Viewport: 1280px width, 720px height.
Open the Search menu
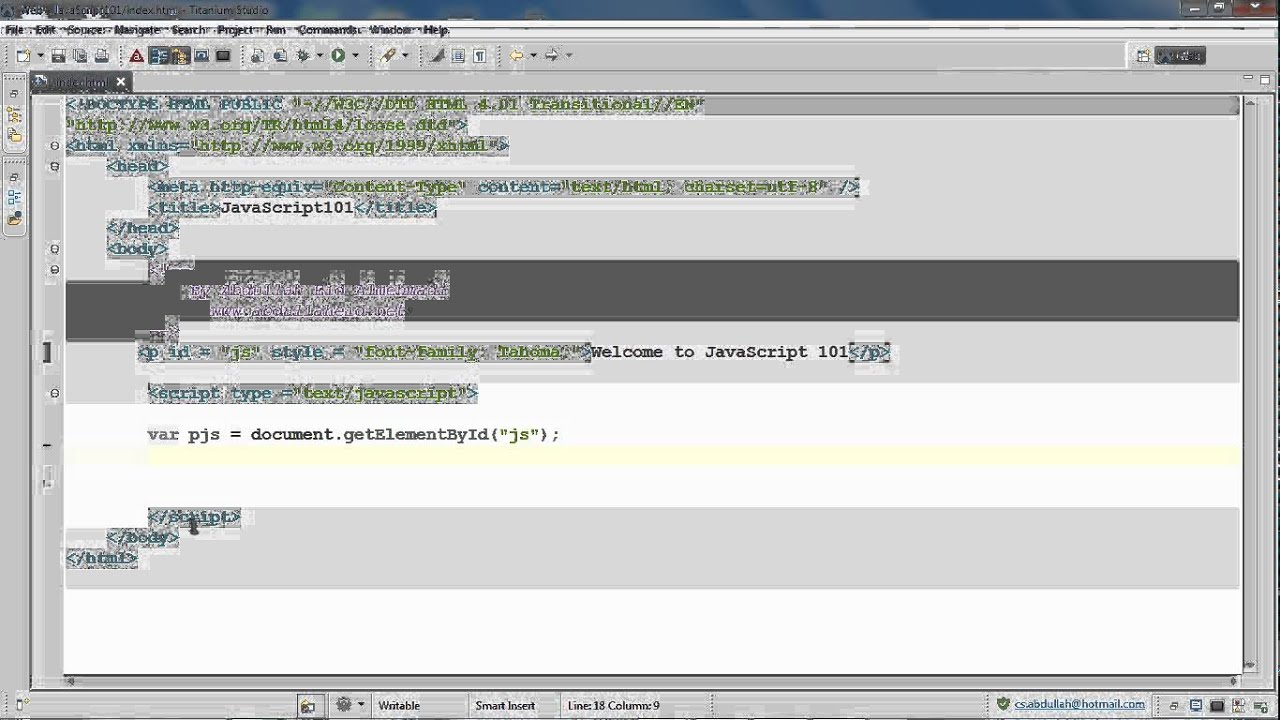[x=188, y=30]
